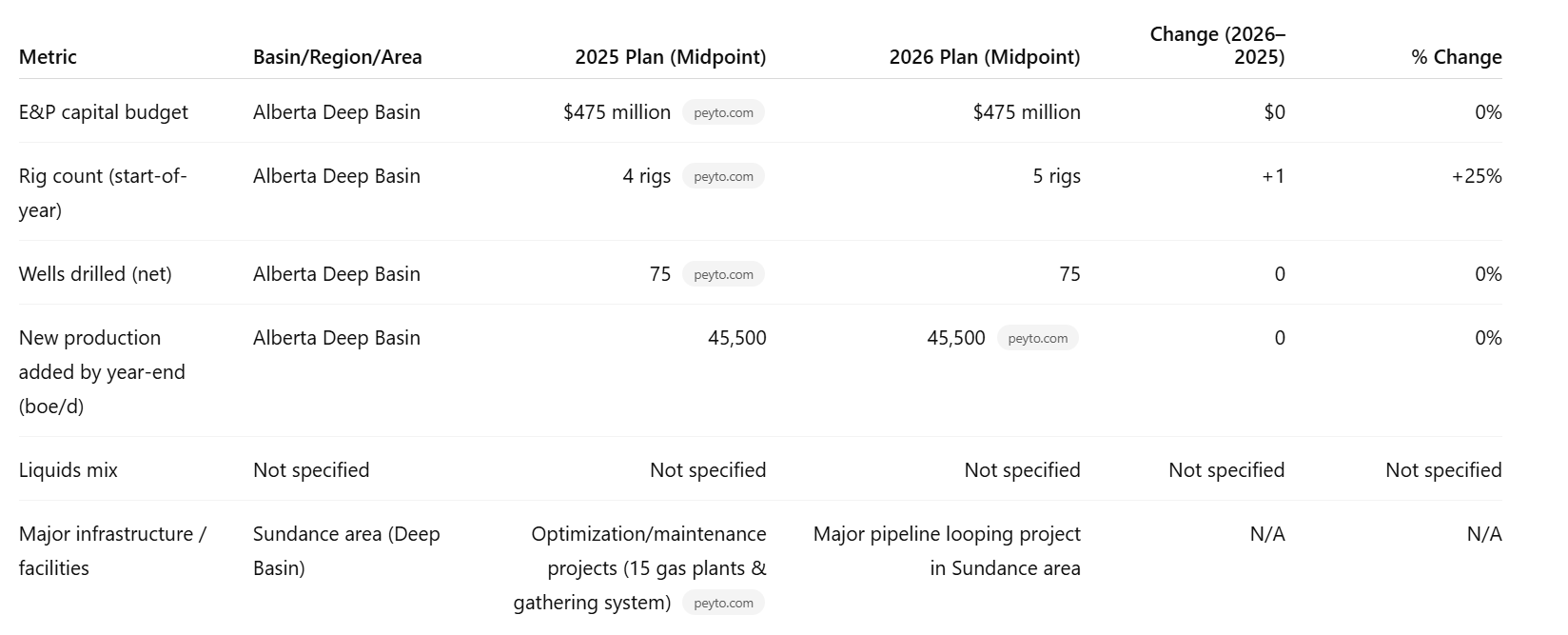Screen dimensions: 1568x635
Task: Click the 2025 Plan (Midpoint) header
Action: (671, 57)
